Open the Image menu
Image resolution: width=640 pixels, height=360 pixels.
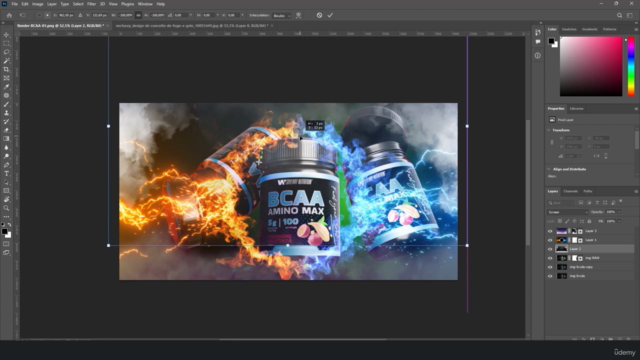click(x=38, y=4)
